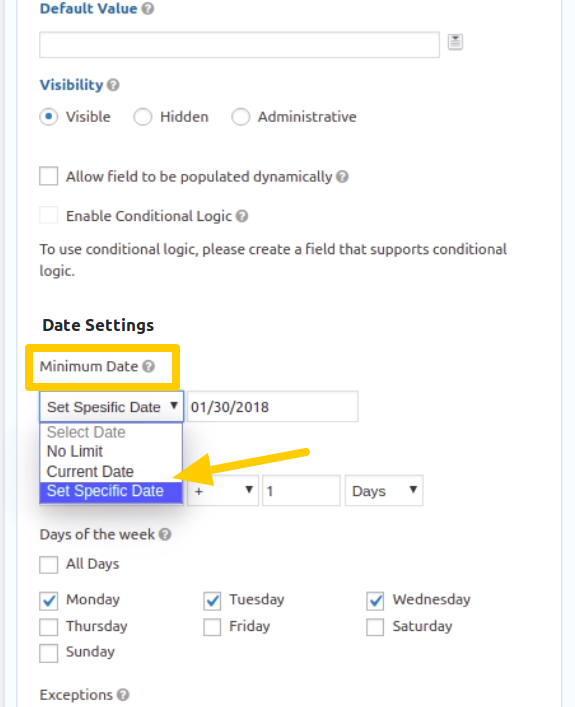
Task: Click help icon for dynamic population
Action: click(342, 176)
